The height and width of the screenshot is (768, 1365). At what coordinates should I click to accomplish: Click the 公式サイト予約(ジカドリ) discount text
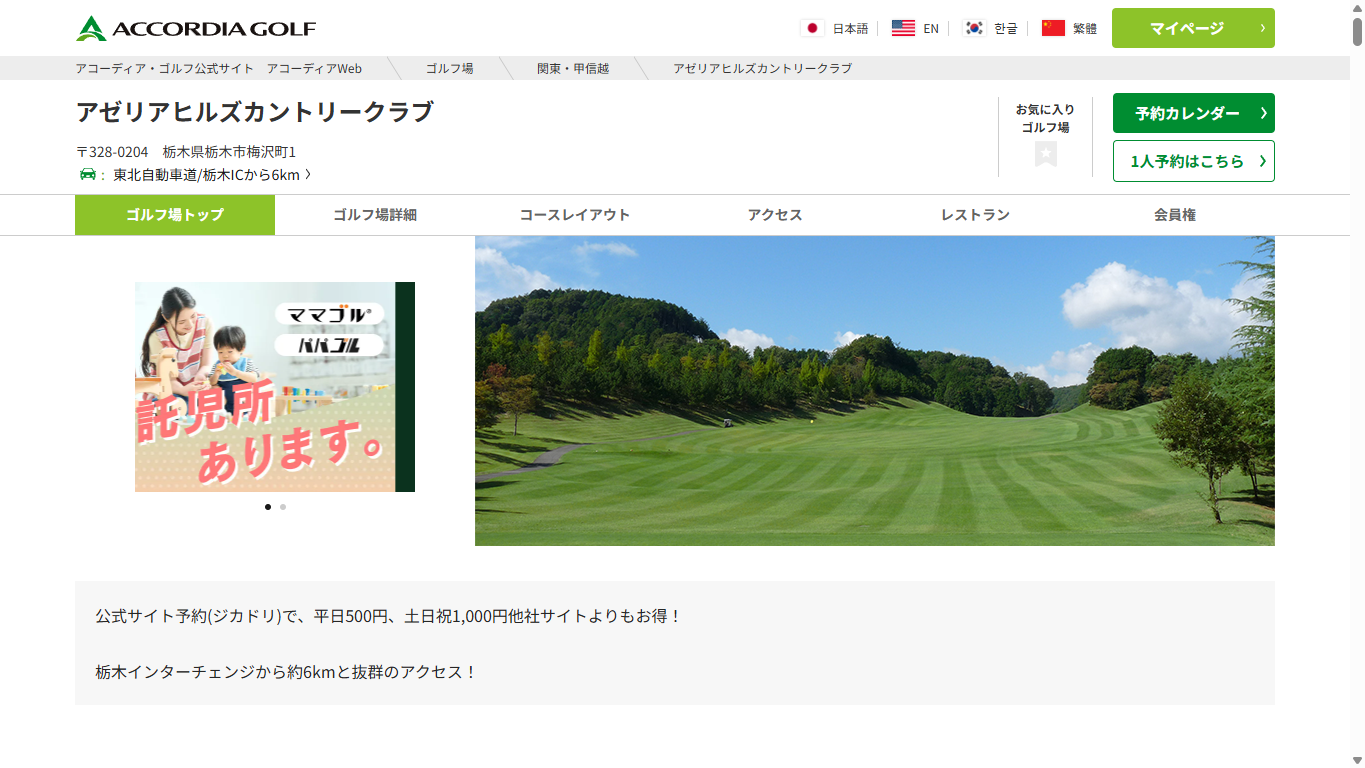pyautogui.click(x=389, y=616)
